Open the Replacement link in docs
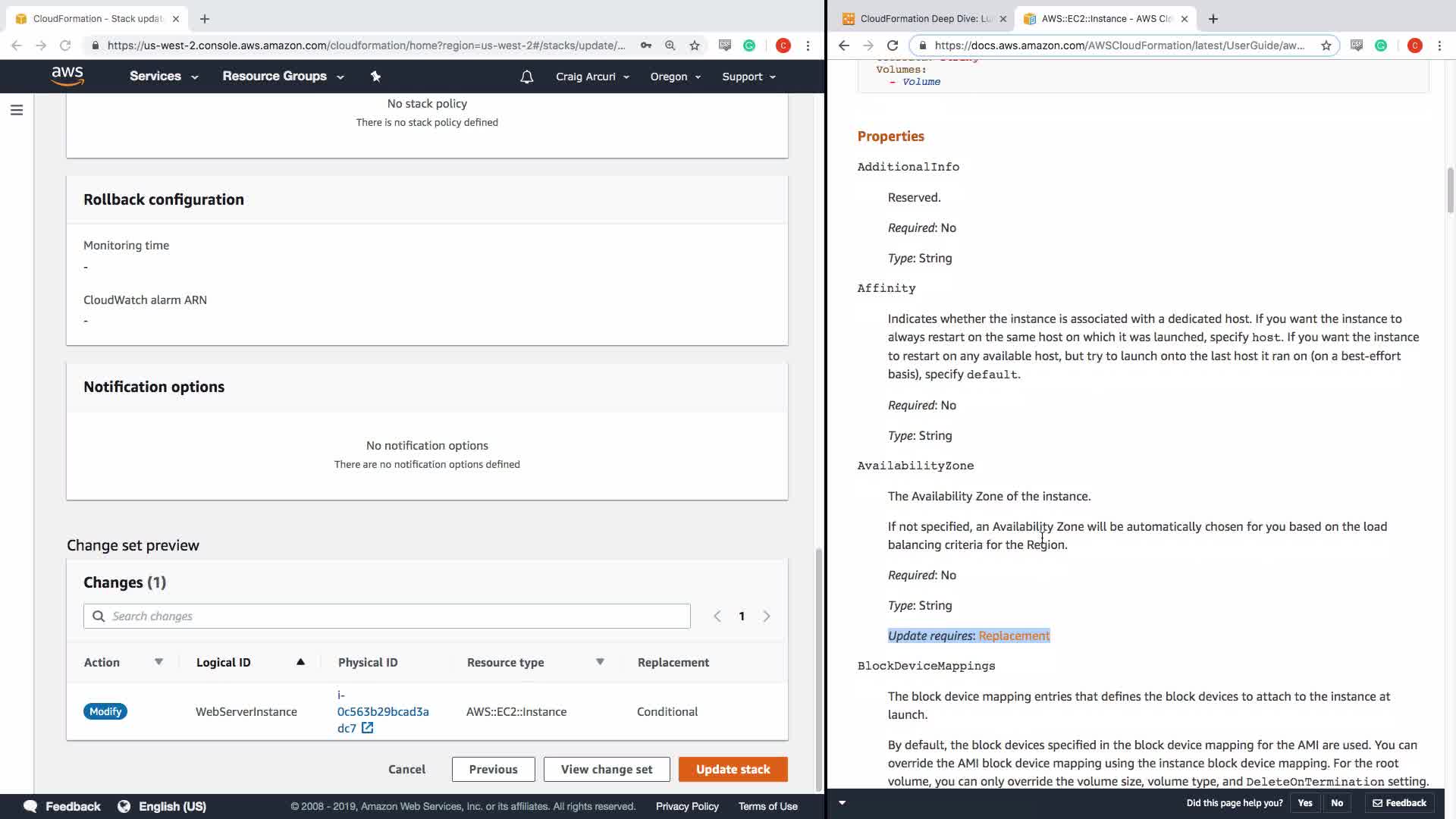Screen dimensions: 1456x819 pos(1014,635)
